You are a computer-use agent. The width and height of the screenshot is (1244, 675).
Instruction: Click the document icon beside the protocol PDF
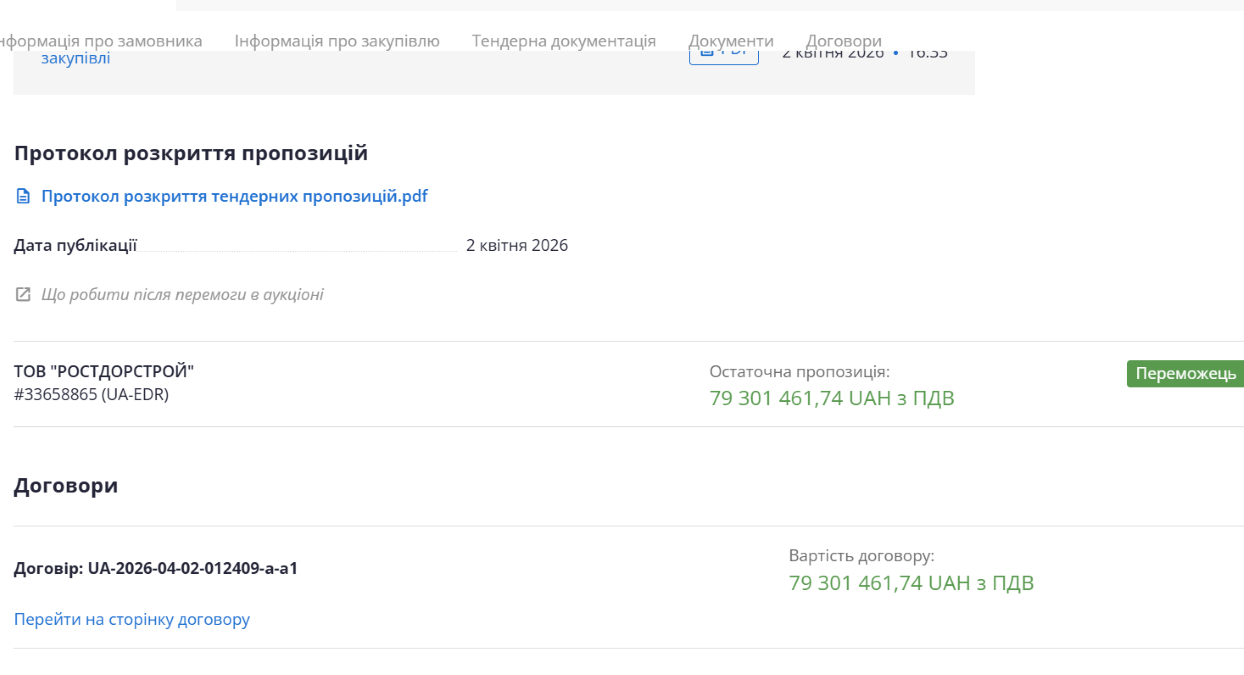pyautogui.click(x=23, y=197)
